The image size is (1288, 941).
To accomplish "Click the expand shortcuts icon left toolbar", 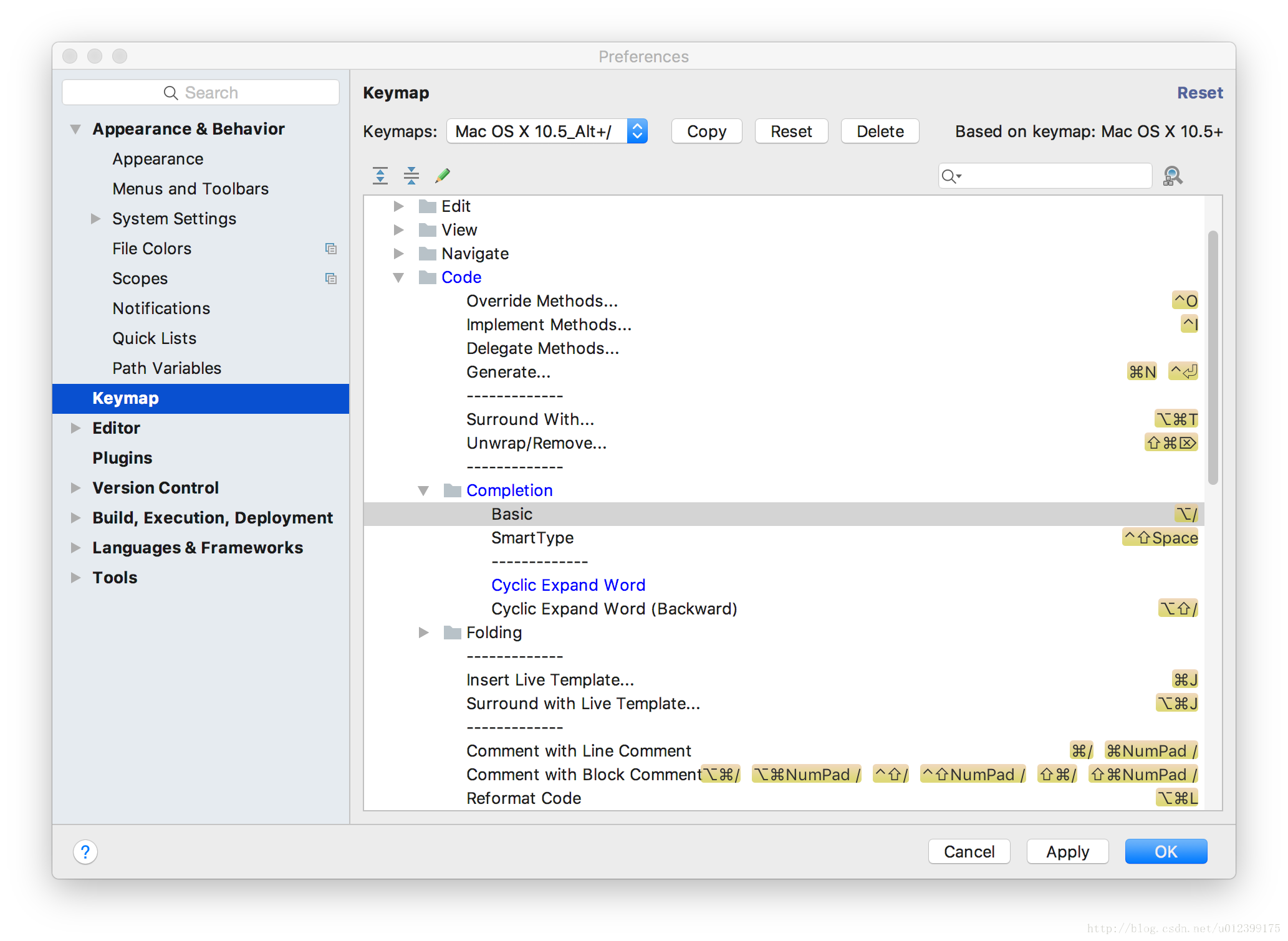I will 380,175.
